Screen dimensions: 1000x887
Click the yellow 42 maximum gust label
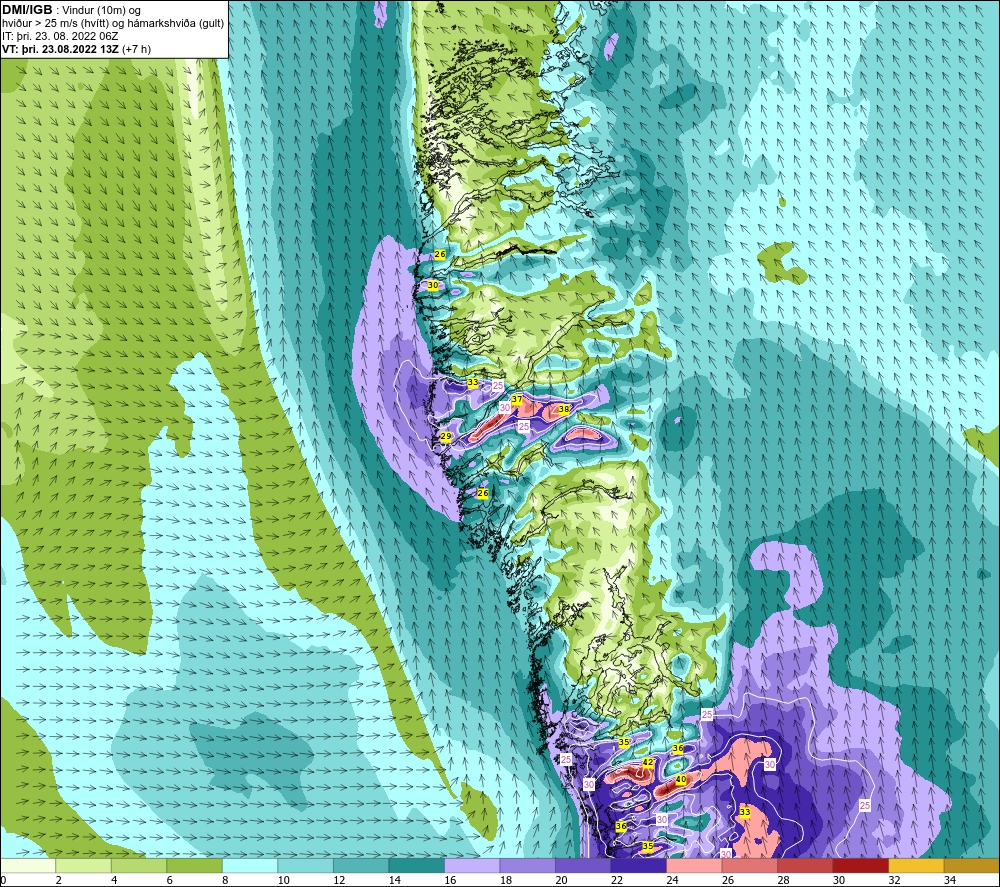coord(647,762)
